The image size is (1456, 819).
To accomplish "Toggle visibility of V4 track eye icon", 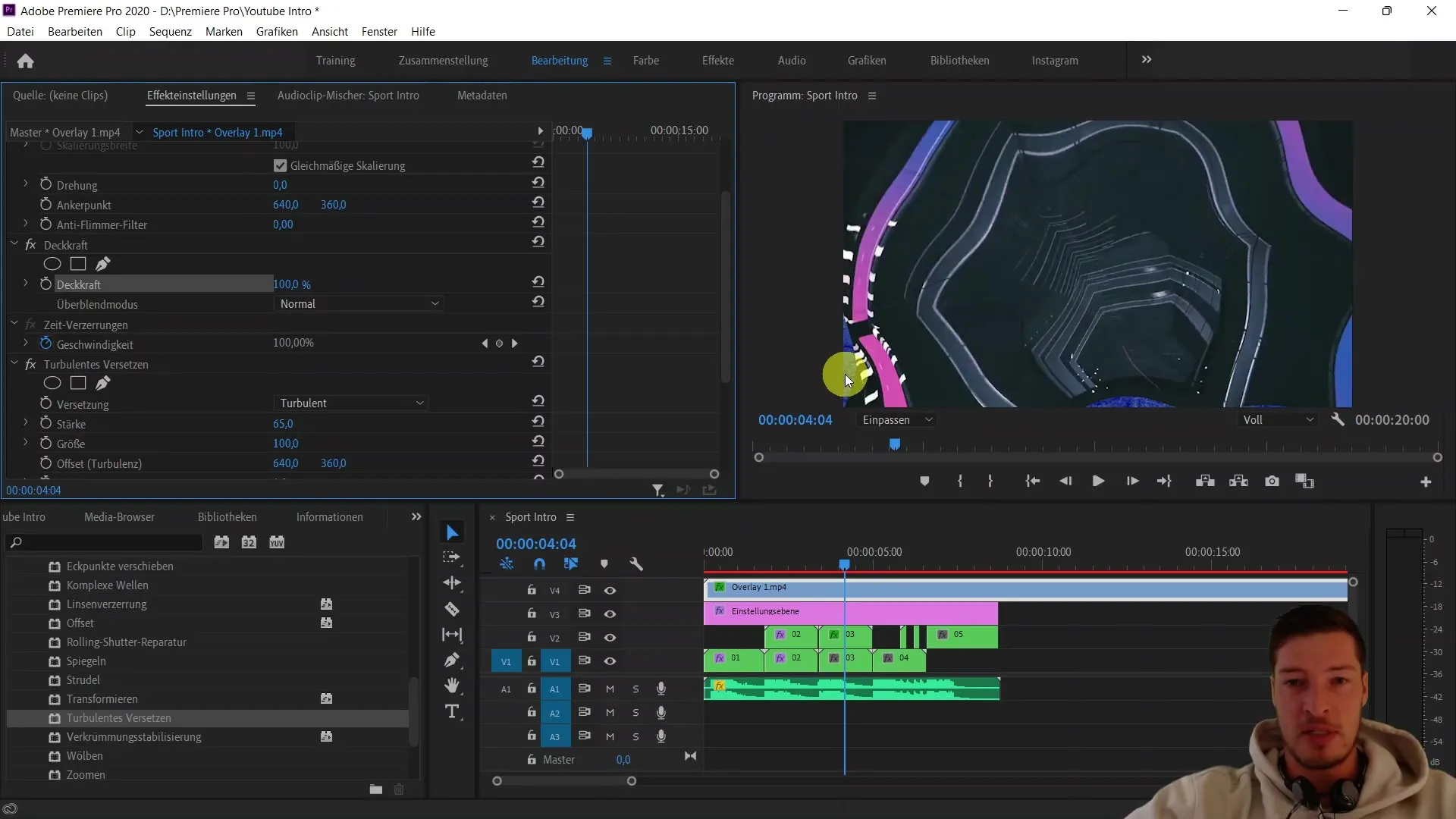I will [610, 590].
